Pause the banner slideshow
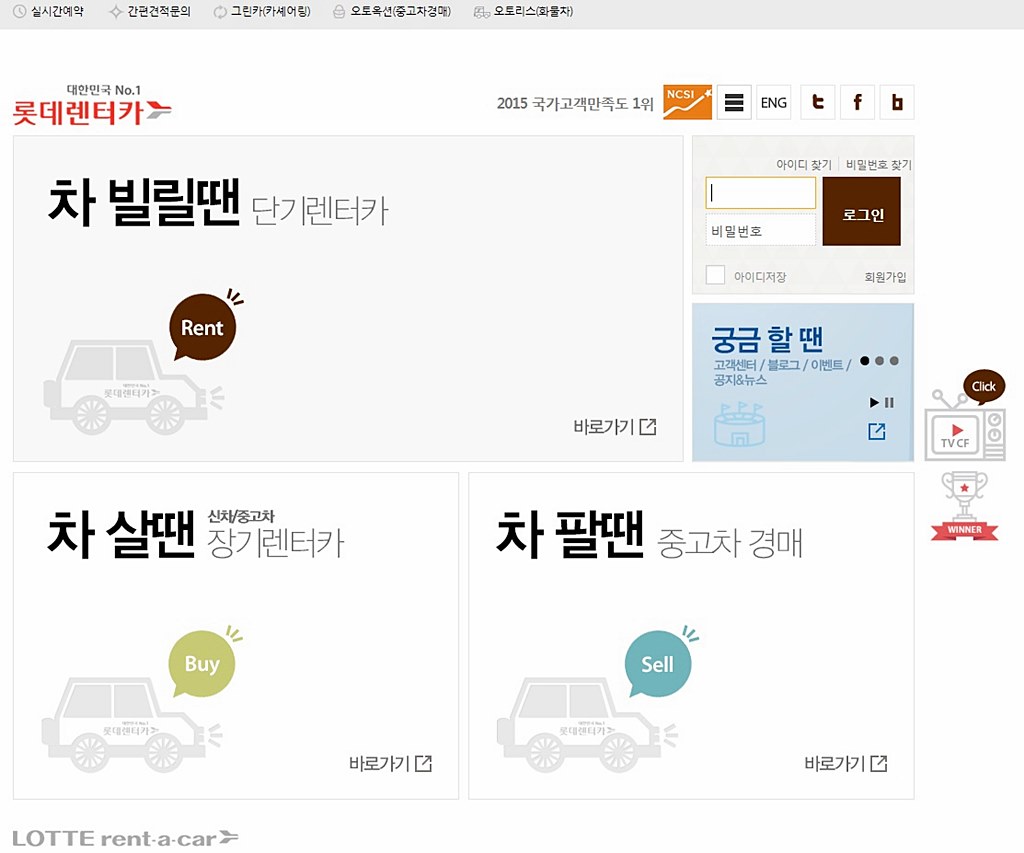 (889, 402)
